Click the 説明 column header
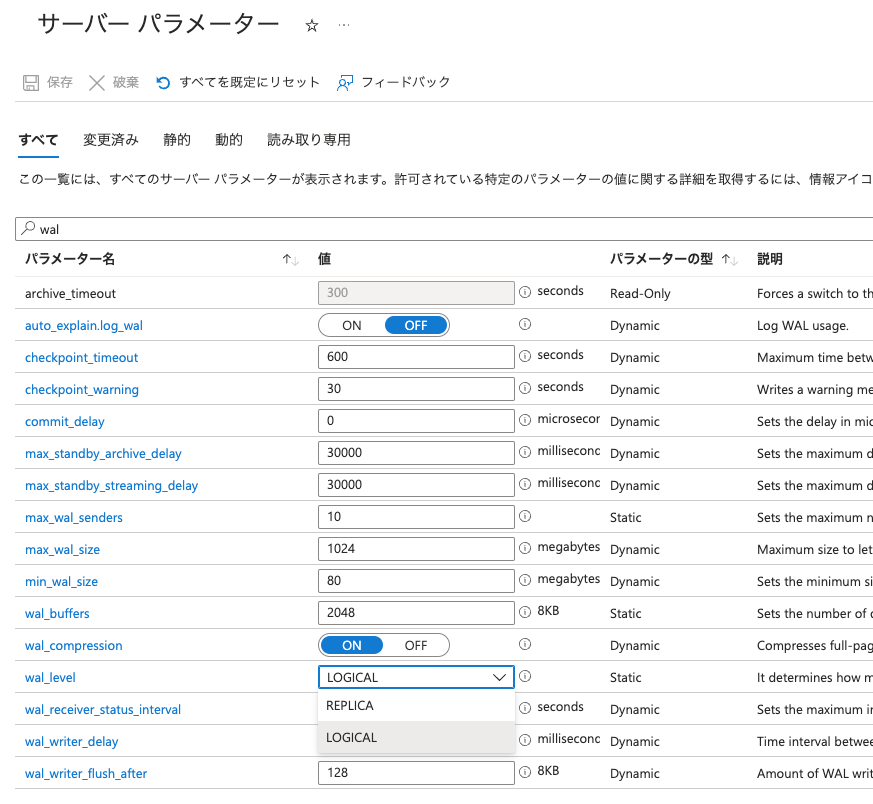The width and height of the screenshot is (873, 804). tap(769, 259)
